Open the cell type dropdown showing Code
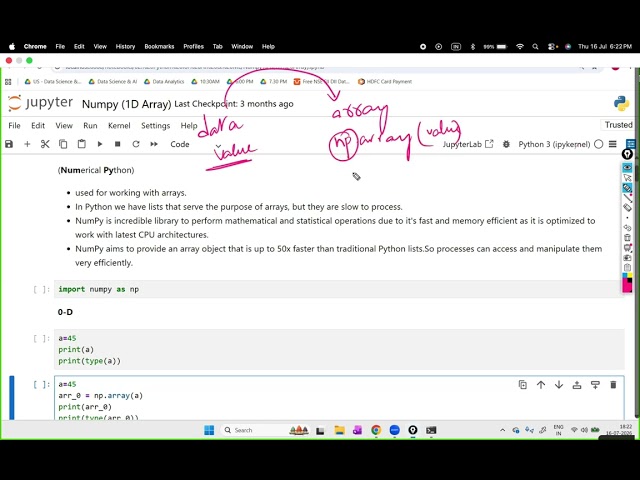 196,144
